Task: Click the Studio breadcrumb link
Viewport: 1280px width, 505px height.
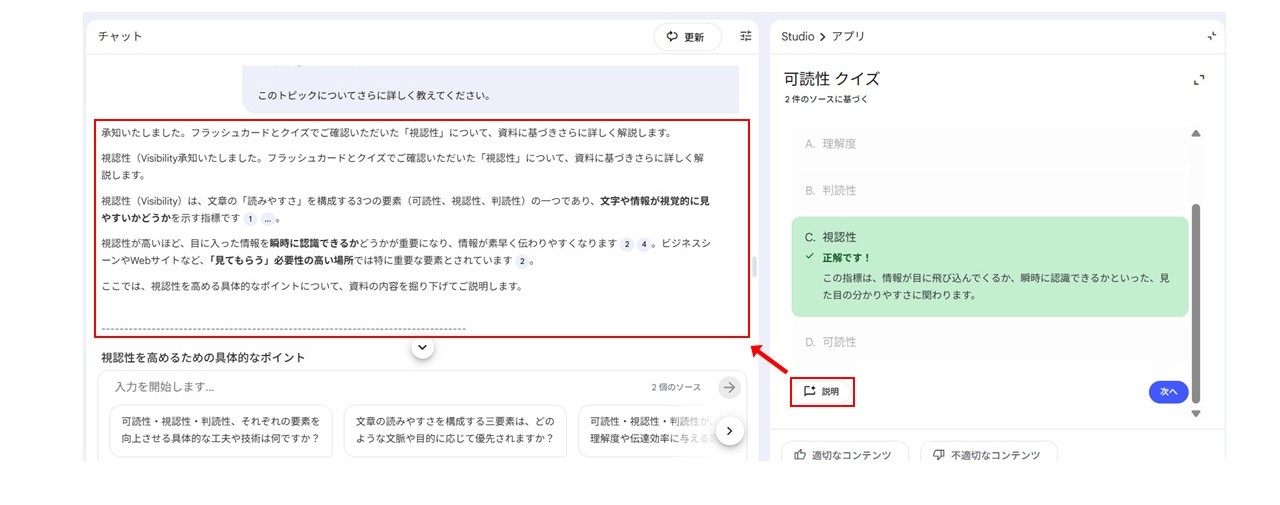Action: (x=797, y=36)
